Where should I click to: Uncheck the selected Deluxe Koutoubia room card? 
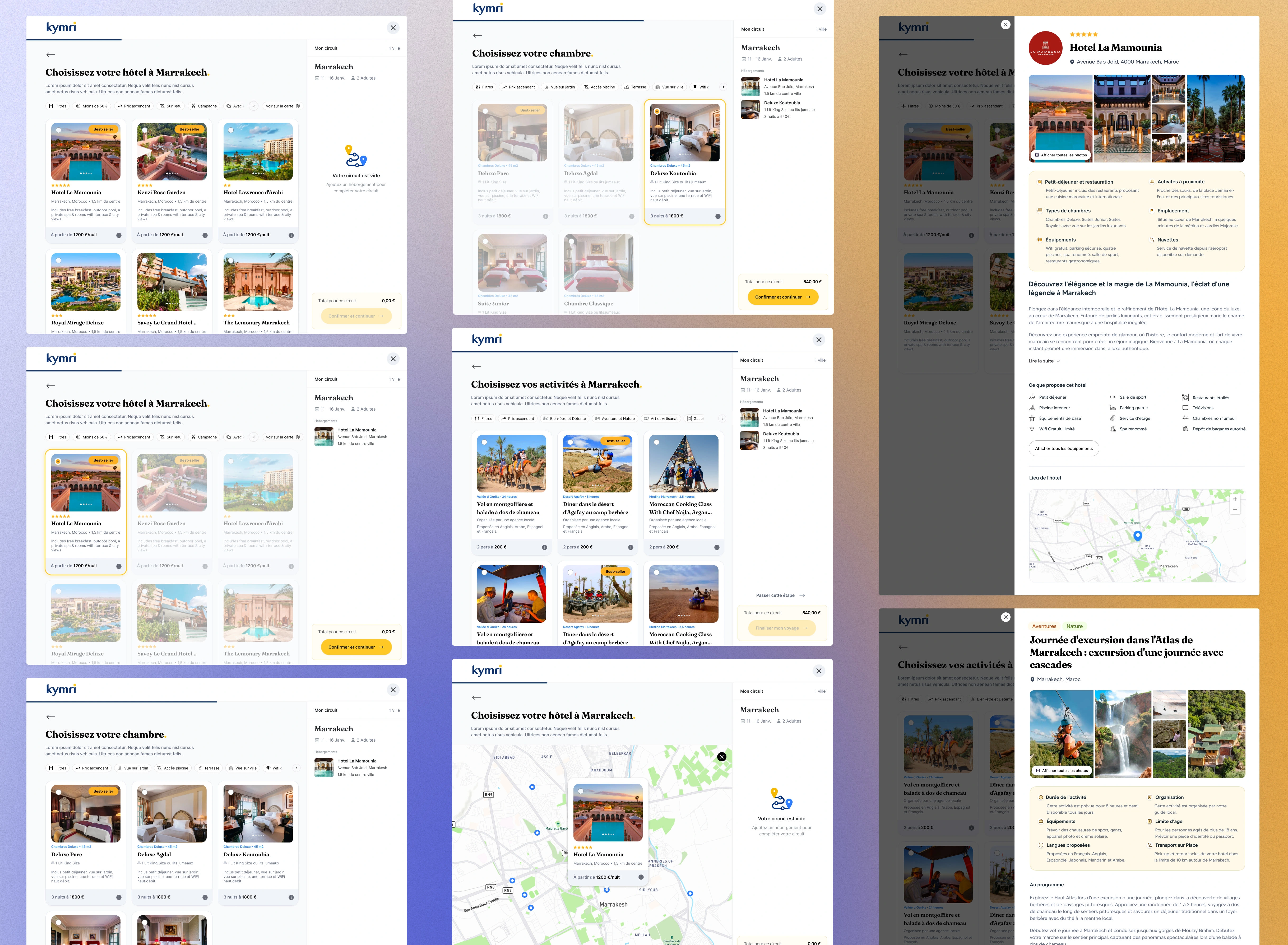pyautogui.click(x=657, y=111)
